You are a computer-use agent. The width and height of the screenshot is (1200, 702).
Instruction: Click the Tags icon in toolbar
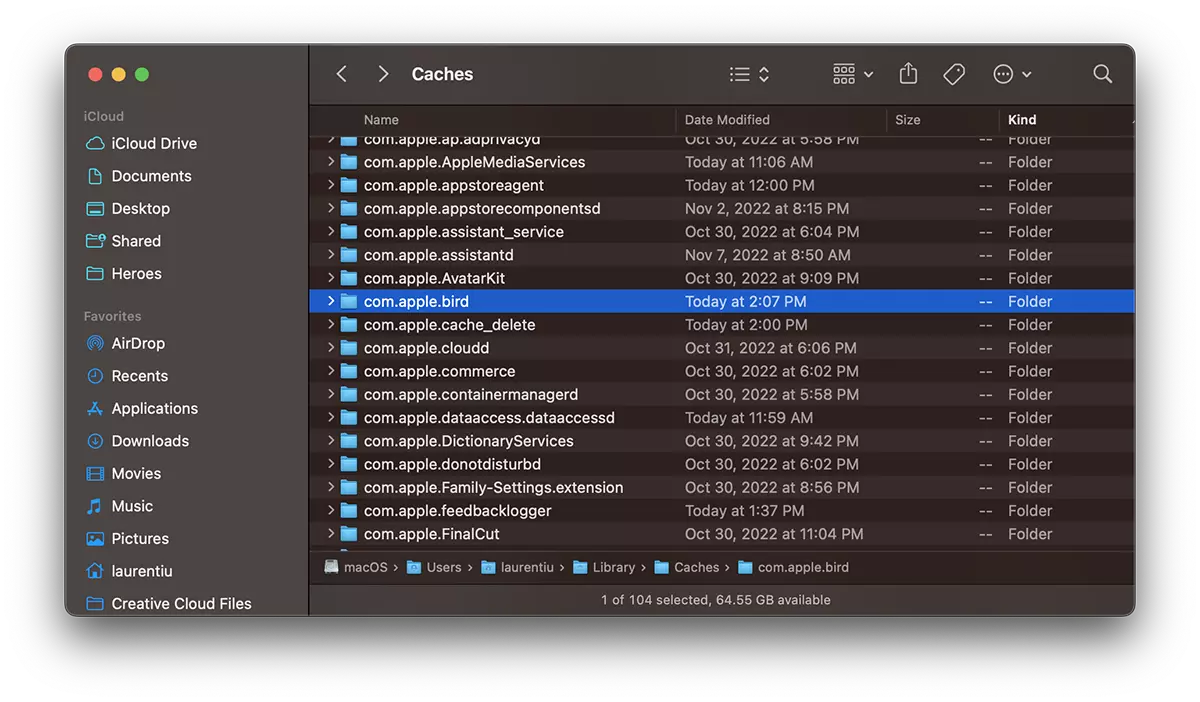pyautogui.click(x=954, y=74)
